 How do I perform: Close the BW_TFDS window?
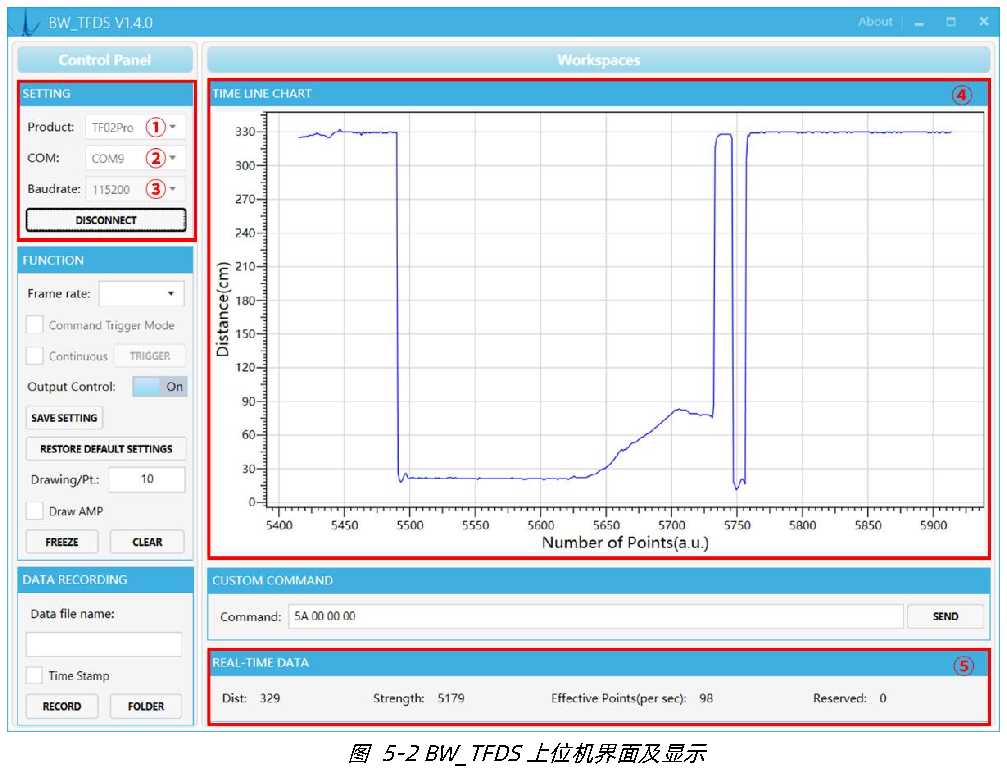[983, 22]
